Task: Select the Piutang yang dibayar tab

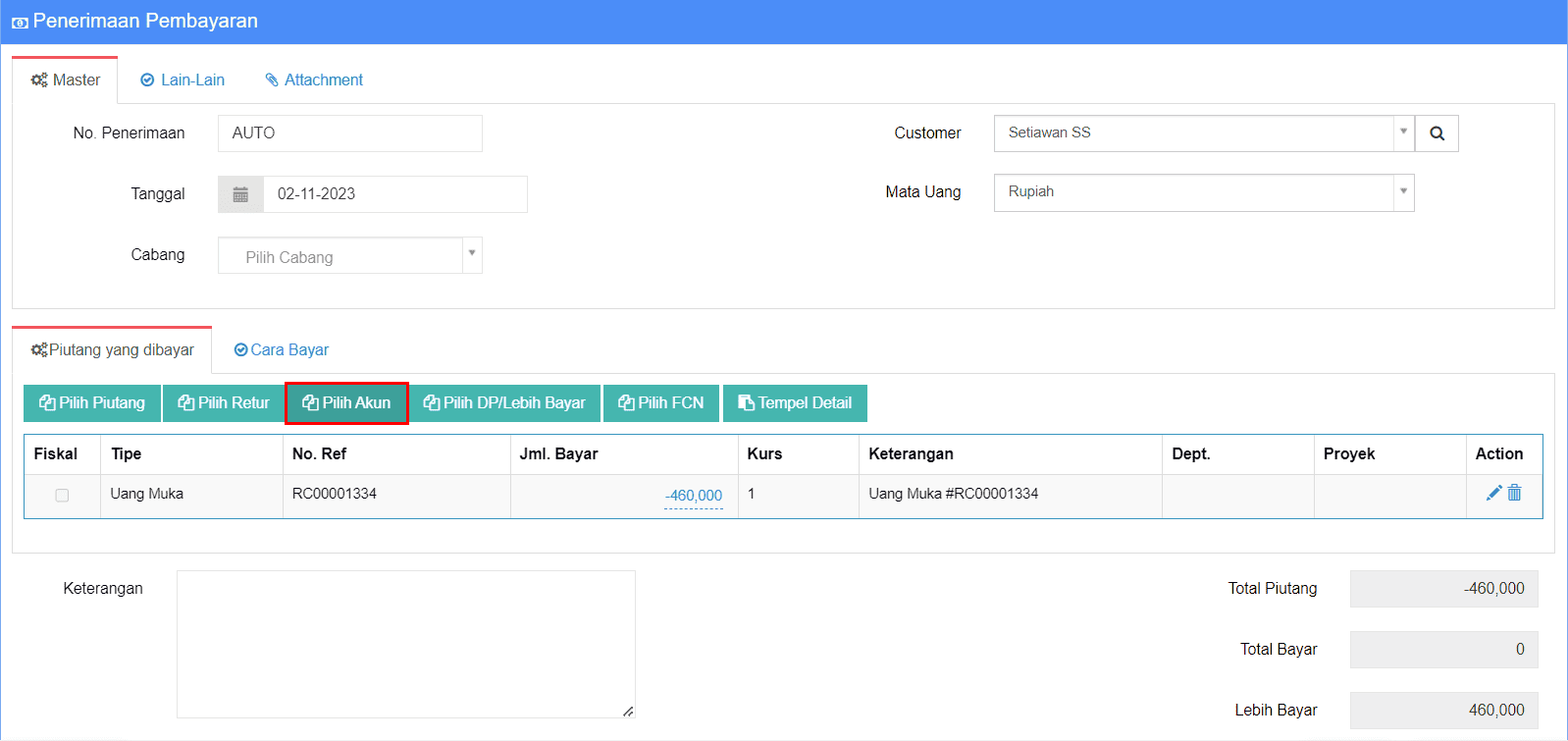Action: point(112,350)
